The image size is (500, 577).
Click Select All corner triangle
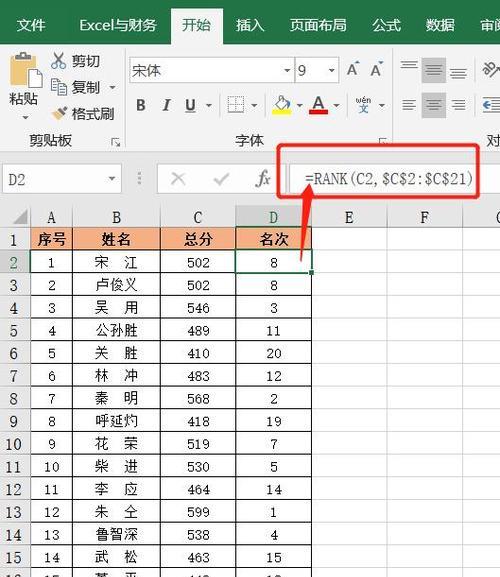(x=20, y=217)
